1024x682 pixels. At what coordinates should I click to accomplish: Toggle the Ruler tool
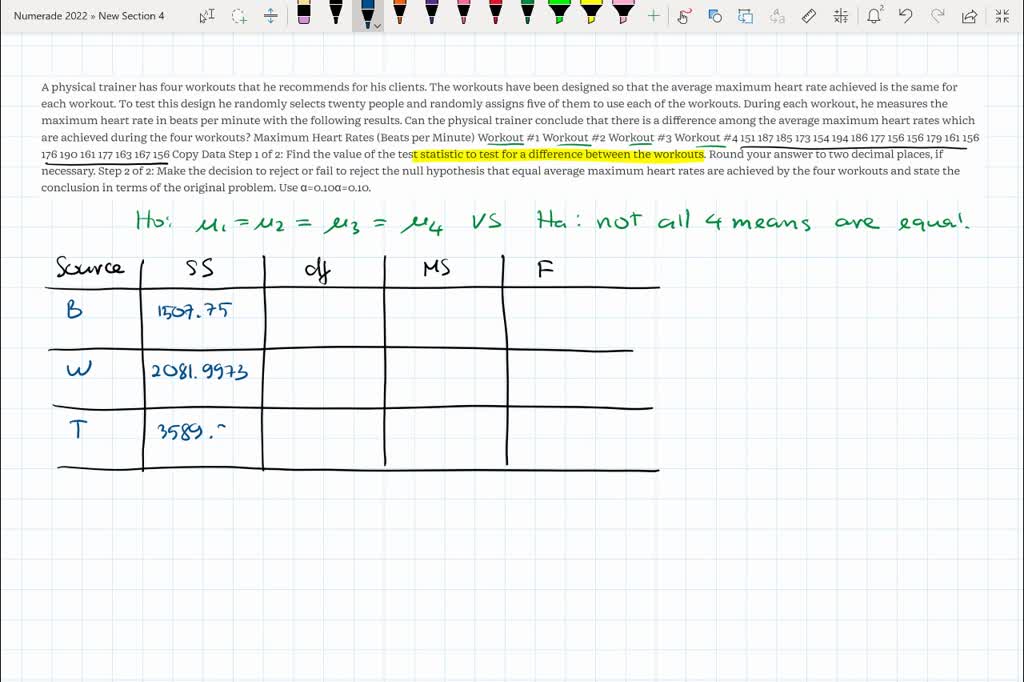(808, 16)
